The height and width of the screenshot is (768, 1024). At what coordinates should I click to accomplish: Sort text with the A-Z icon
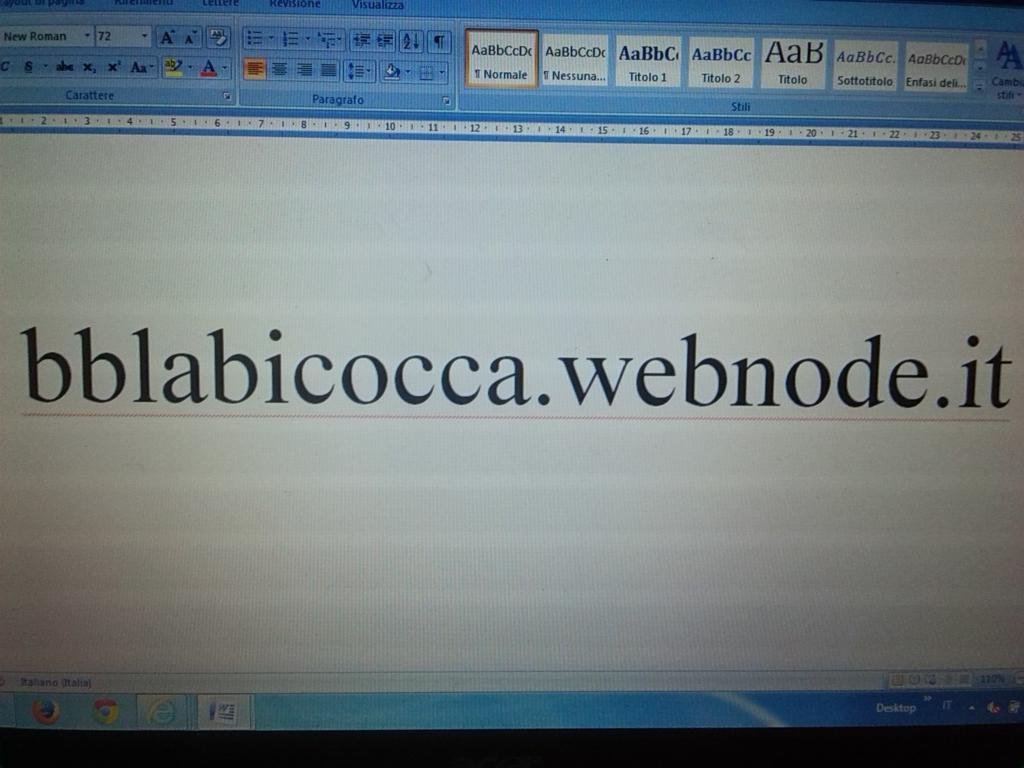point(411,42)
